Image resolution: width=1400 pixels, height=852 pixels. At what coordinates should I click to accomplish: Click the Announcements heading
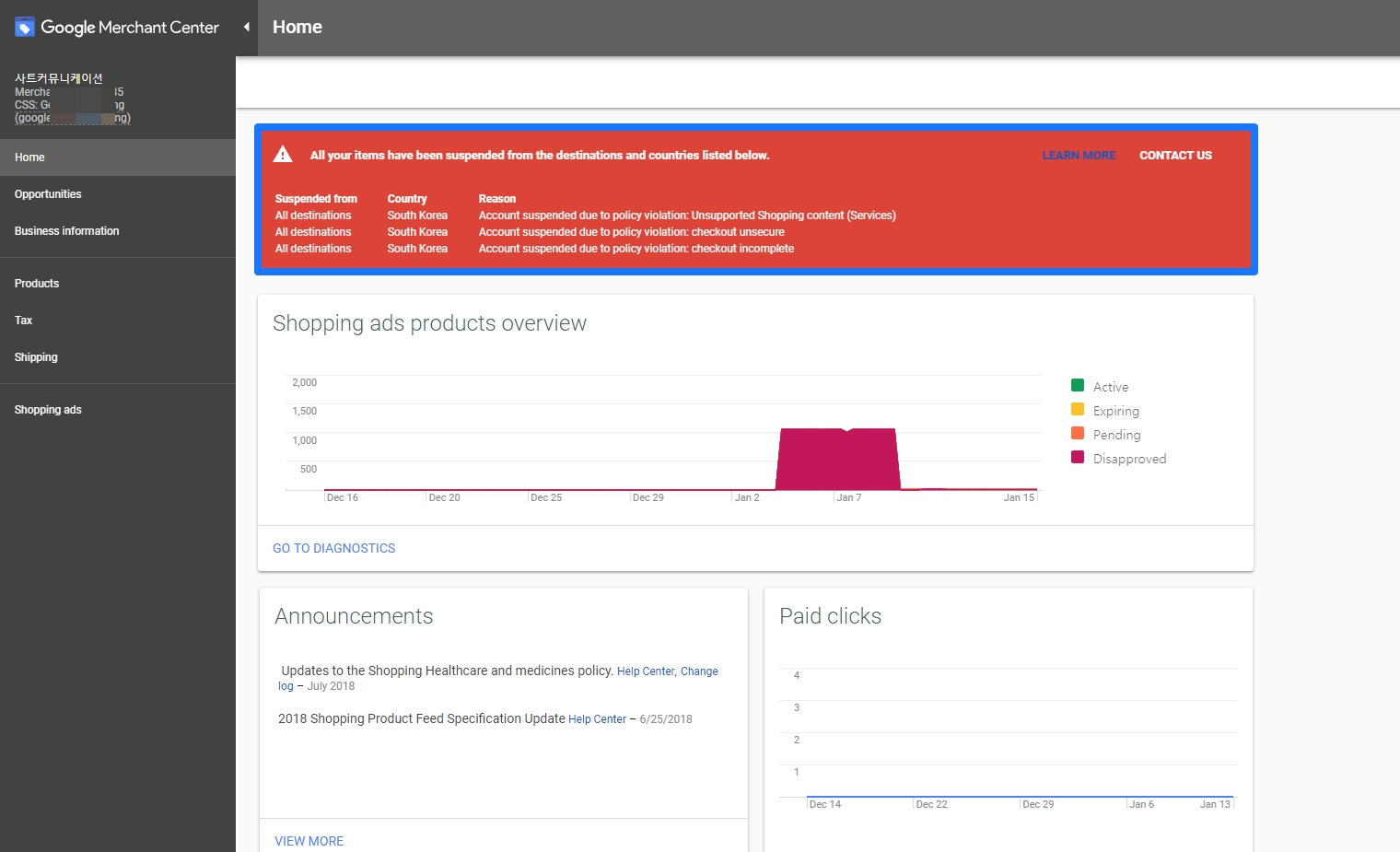(x=354, y=616)
